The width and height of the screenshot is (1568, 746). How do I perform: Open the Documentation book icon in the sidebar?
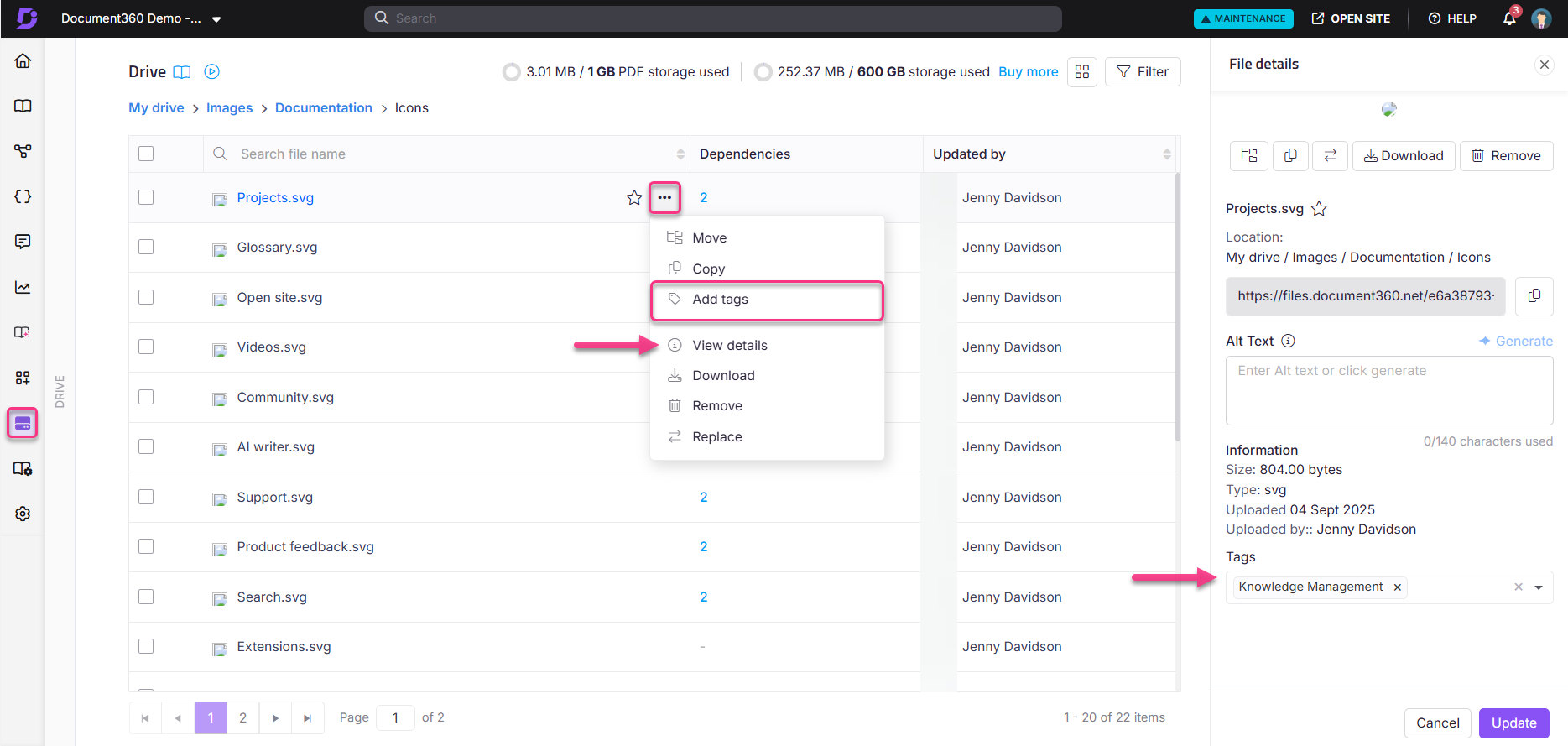click(x=23, y=106)
